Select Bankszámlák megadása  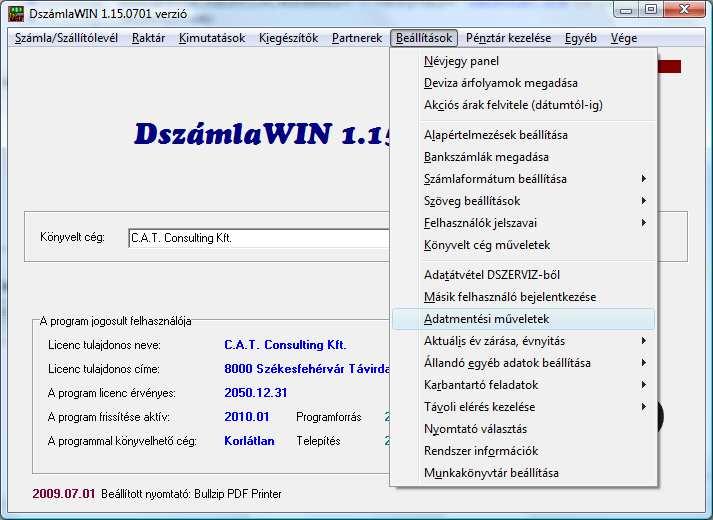tap(524, 157)
